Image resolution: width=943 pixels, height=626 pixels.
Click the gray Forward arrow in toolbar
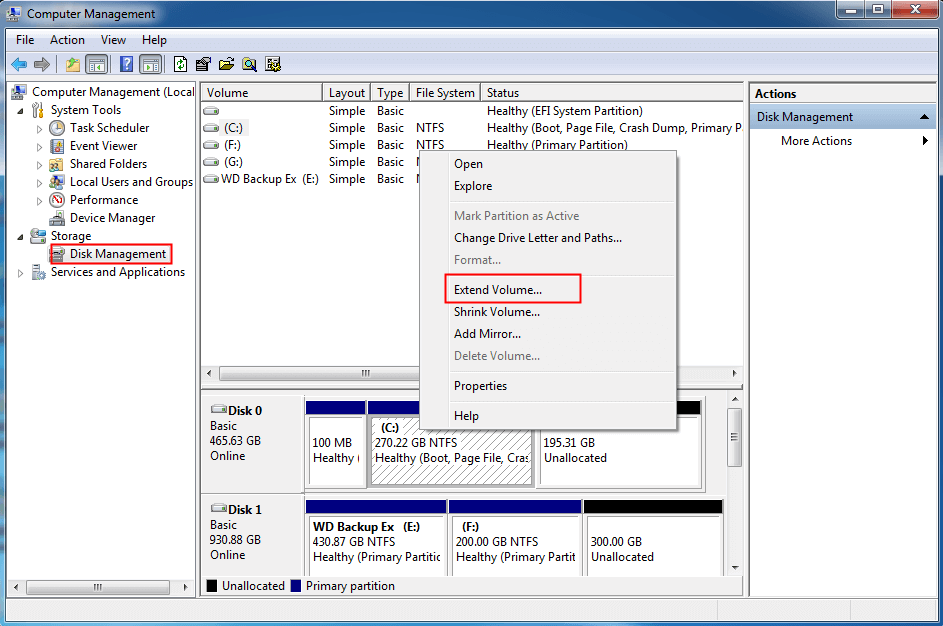coord(41,64)
